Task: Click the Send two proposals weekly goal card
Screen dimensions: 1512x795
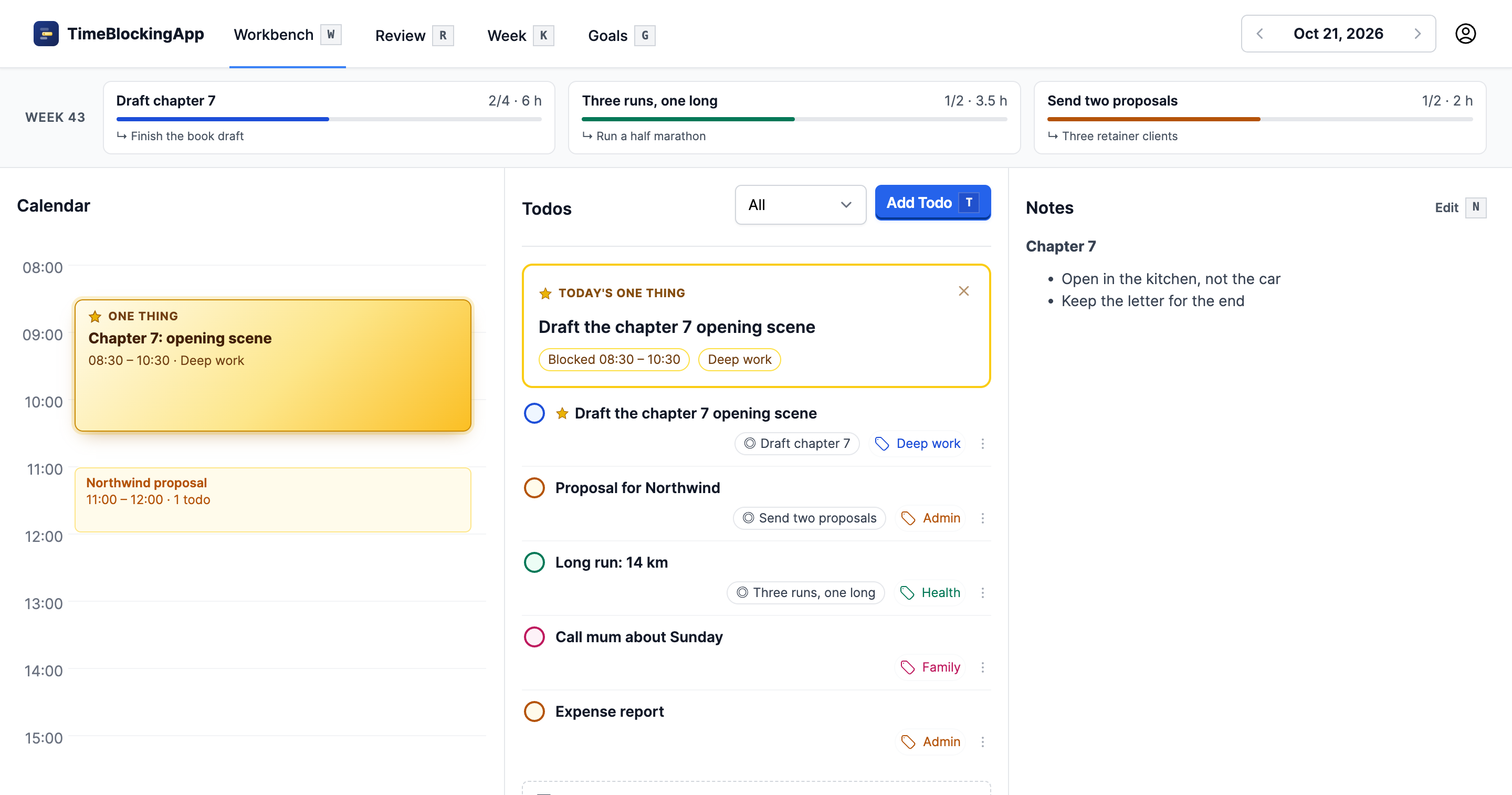Action: [1259, 118]
